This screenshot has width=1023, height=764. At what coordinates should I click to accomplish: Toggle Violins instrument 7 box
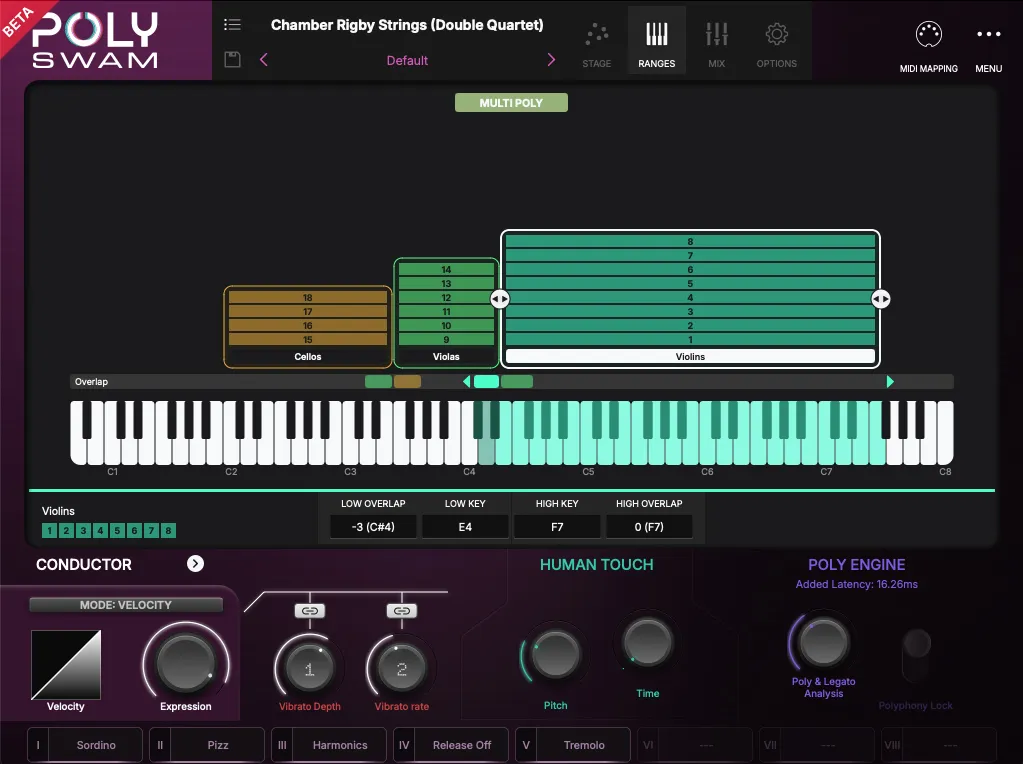pos(151,530)
